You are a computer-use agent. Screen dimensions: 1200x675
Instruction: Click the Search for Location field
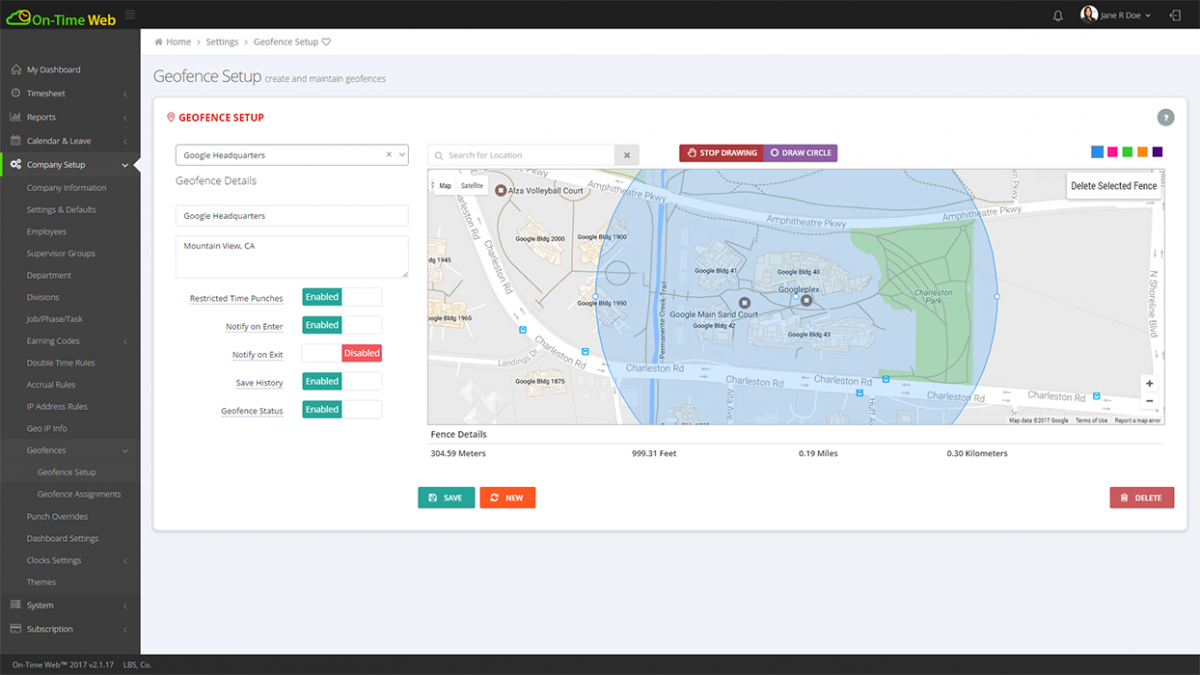(521, 155)
